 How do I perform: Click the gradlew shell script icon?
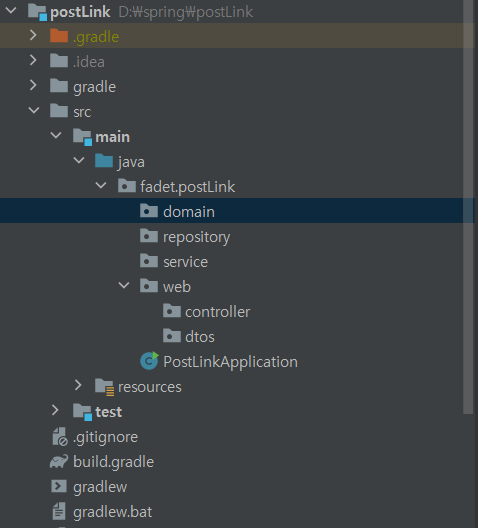pyautogui.click(x=59, y=486)
